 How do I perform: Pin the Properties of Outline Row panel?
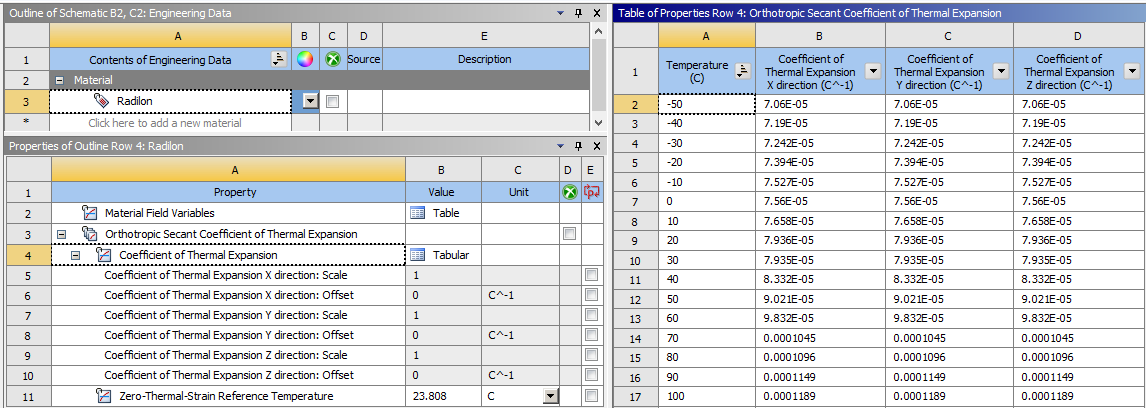click(578, 146)
